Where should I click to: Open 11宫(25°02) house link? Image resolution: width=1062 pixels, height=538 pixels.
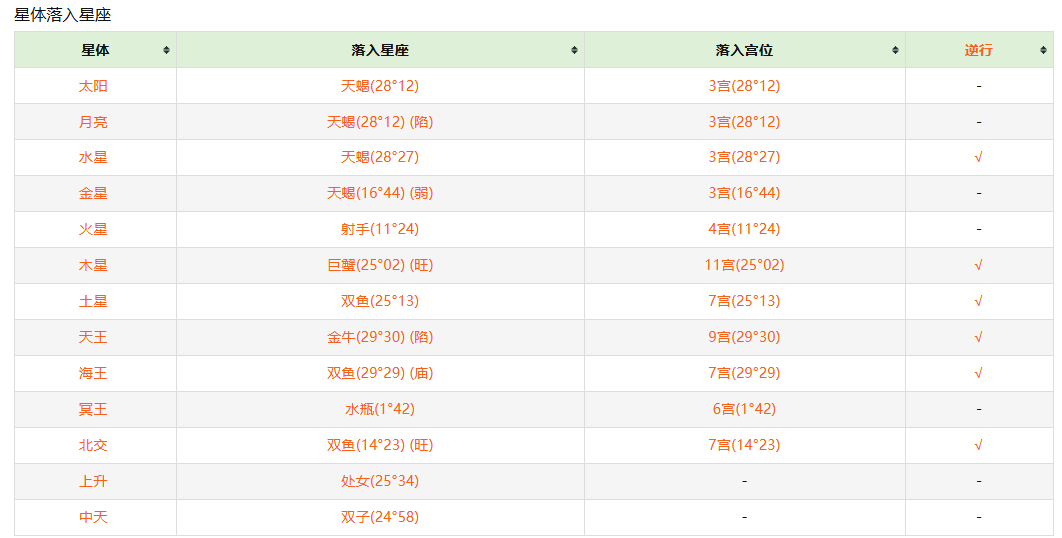tap(744, 265)
